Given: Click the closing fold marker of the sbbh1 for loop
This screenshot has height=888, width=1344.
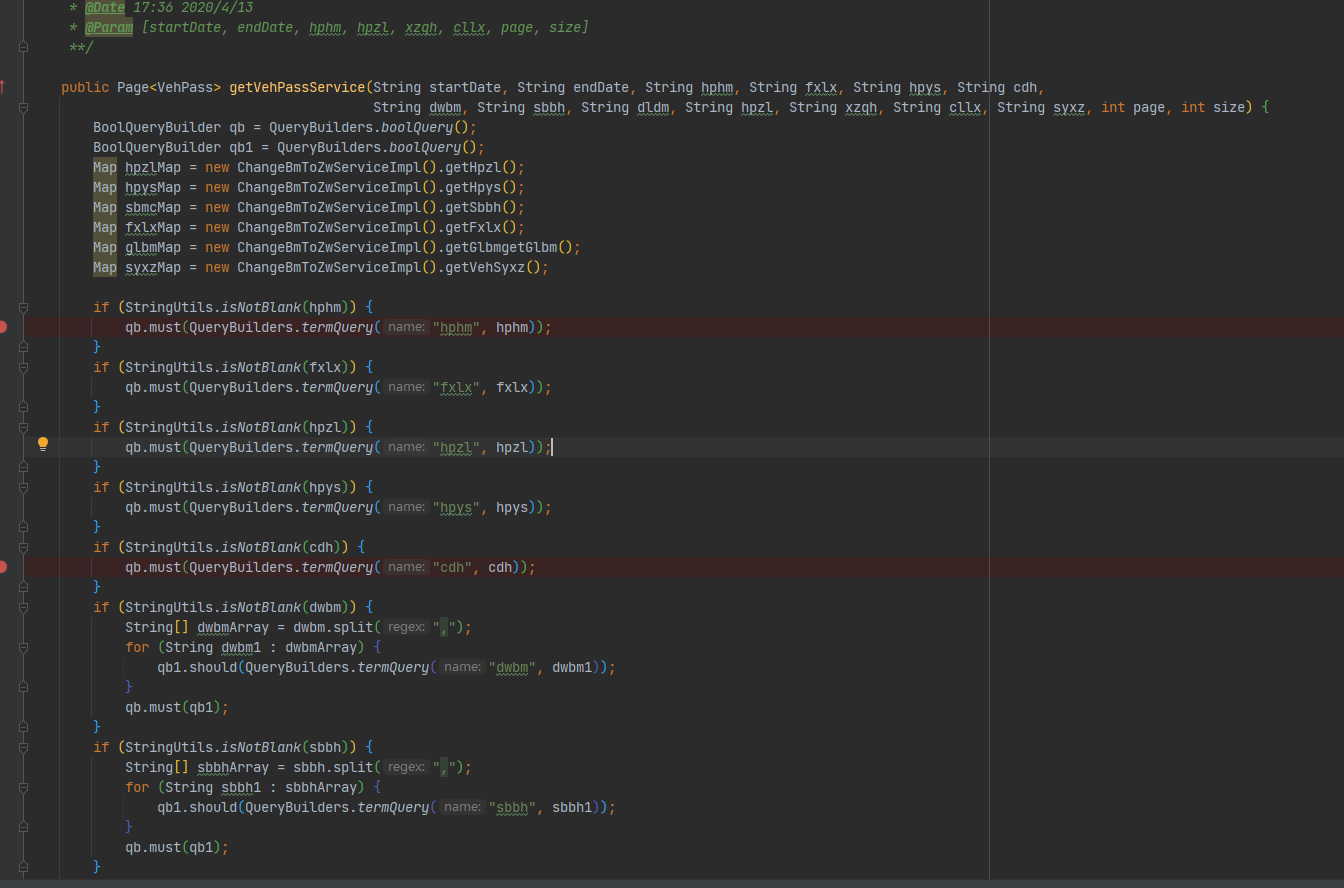Looking at the screenshot, I should pyautogui.click(x=23, y=827).
